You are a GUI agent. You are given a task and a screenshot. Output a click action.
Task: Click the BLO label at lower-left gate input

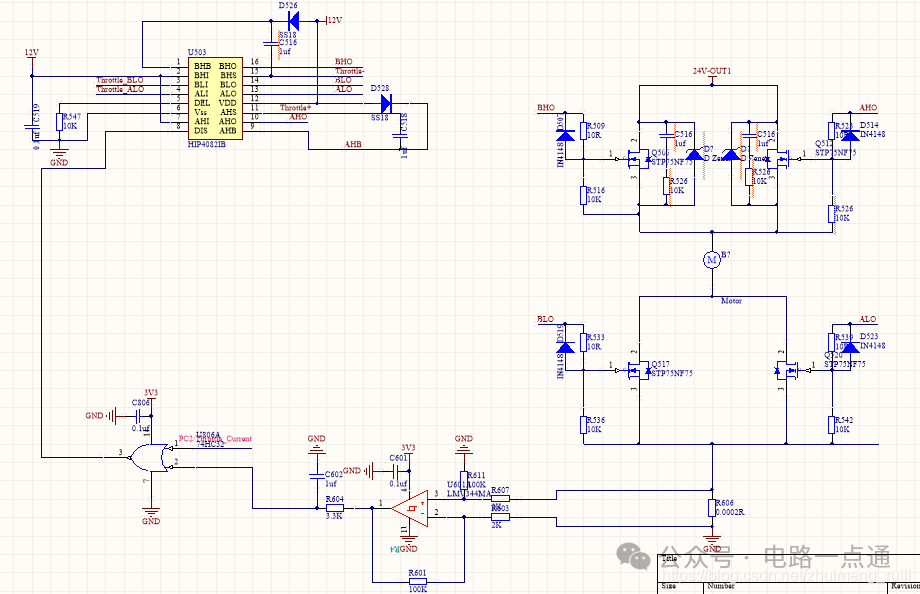546,319
